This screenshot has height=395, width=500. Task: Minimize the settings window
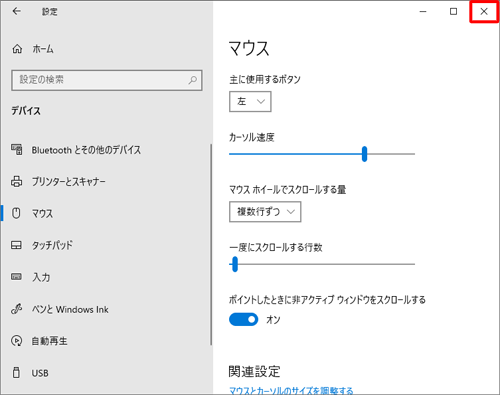tap(423, 12)
